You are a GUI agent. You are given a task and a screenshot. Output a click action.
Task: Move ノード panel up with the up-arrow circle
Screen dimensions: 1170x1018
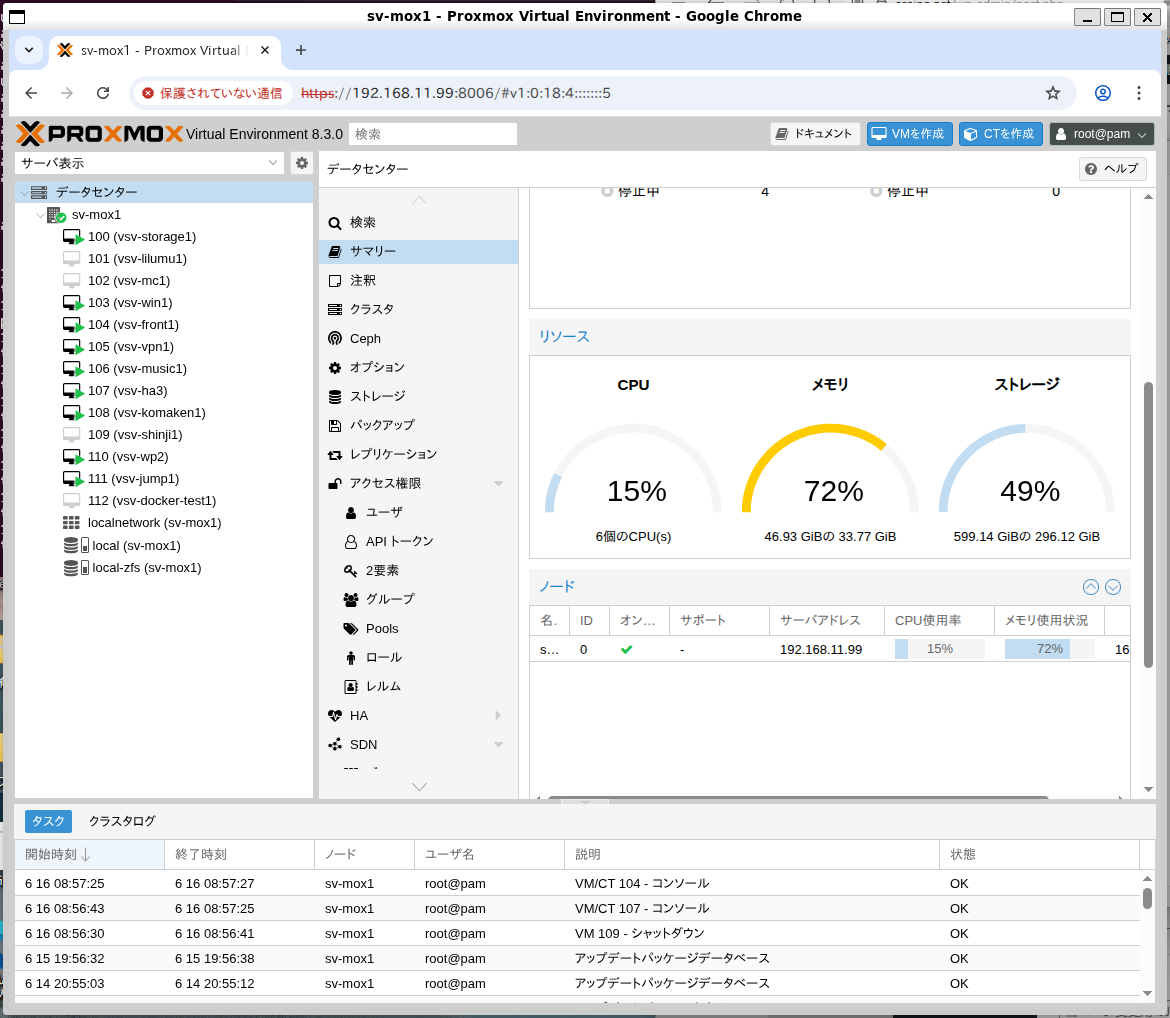coord(1091,587)
